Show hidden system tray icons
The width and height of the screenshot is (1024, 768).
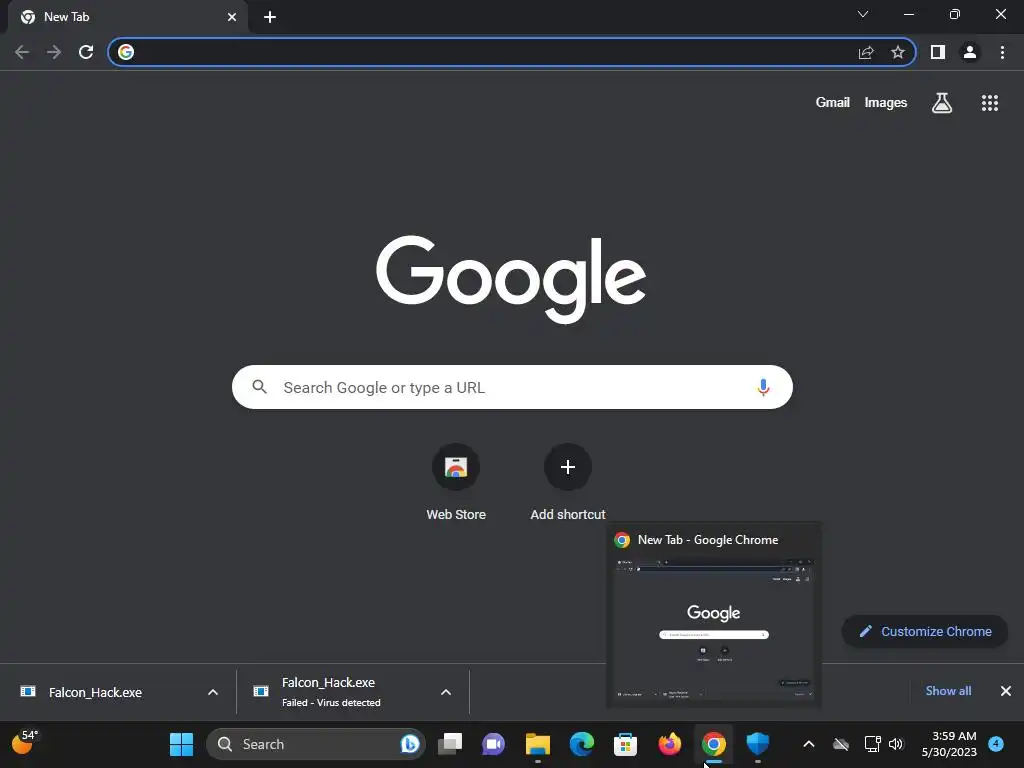[808, 744]
